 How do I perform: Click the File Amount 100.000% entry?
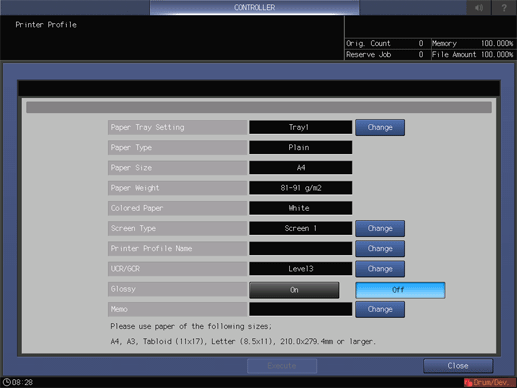click(473, 55)
